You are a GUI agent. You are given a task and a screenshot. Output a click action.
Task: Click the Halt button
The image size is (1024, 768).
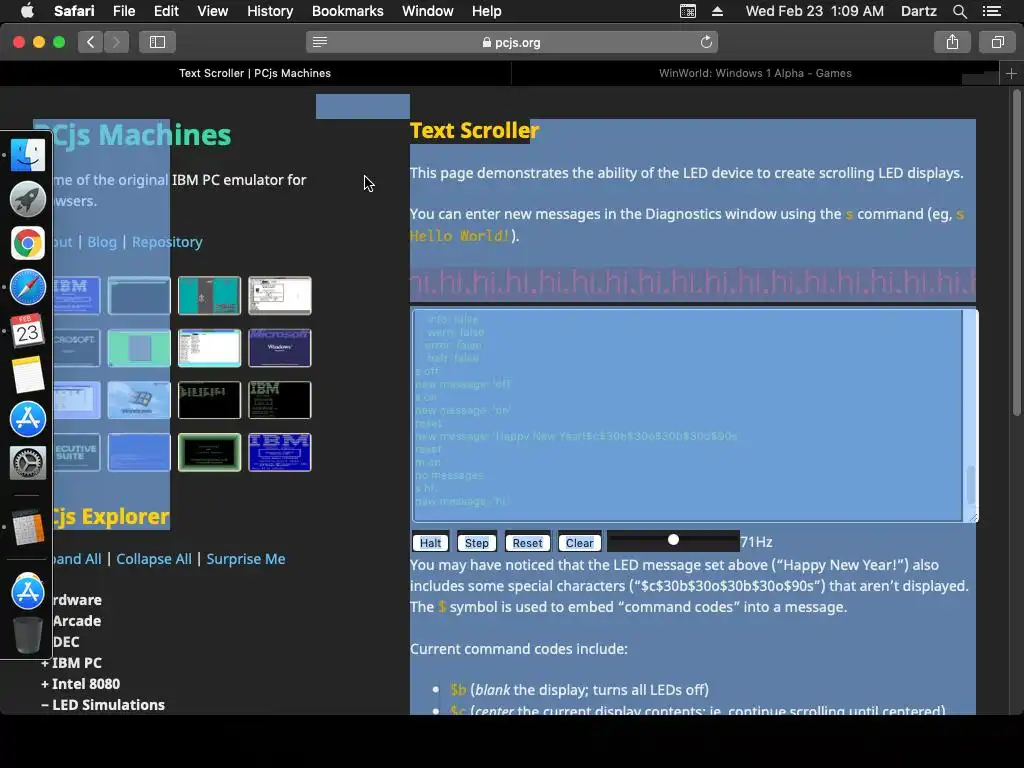coord(430,543)
